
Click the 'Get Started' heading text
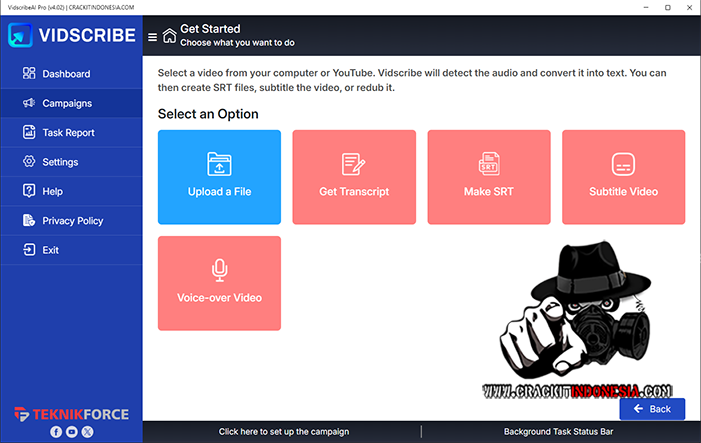[x=210, y=29]
